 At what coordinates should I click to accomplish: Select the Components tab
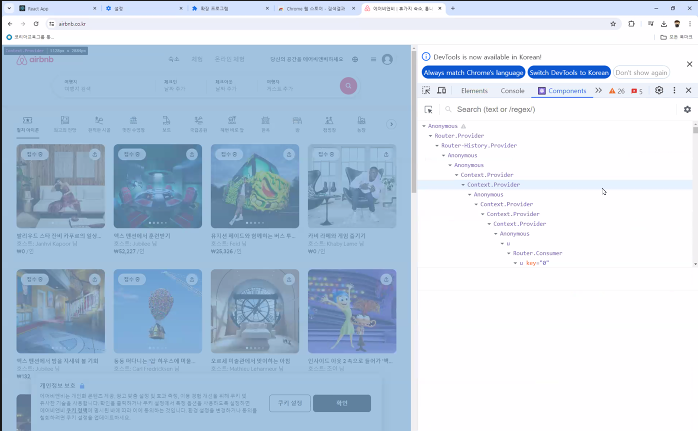point(562,91)
